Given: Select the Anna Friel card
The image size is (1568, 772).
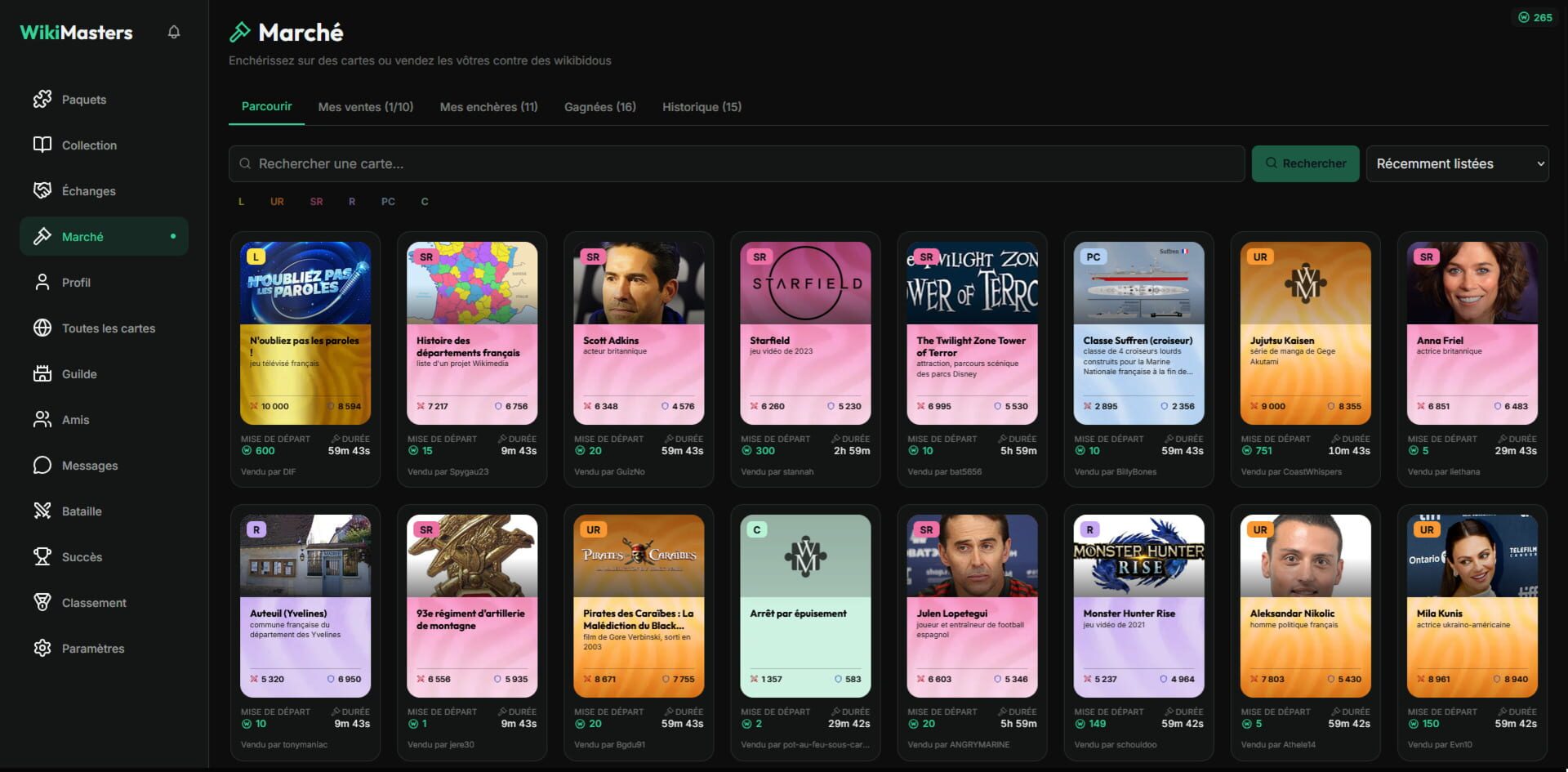Looking at the screenshot, I should 1472,332.
